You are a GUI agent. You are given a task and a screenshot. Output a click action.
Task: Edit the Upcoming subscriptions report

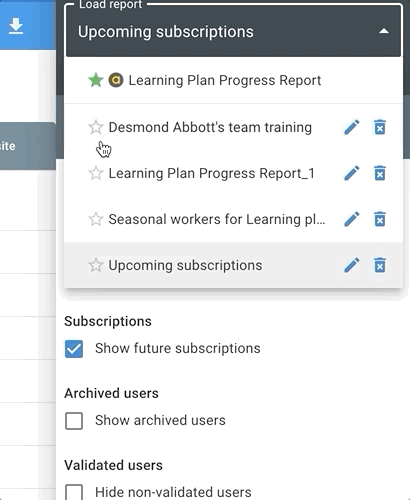point(352,265)
